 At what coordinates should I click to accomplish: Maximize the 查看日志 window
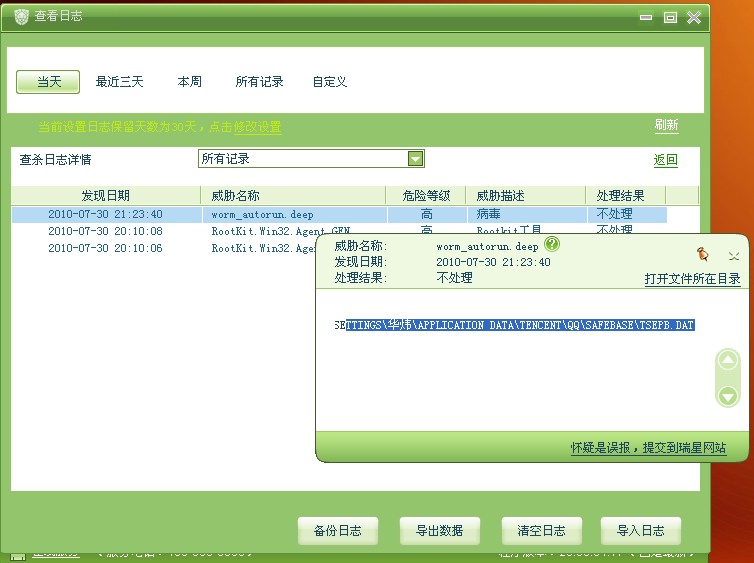click(670, 18)
